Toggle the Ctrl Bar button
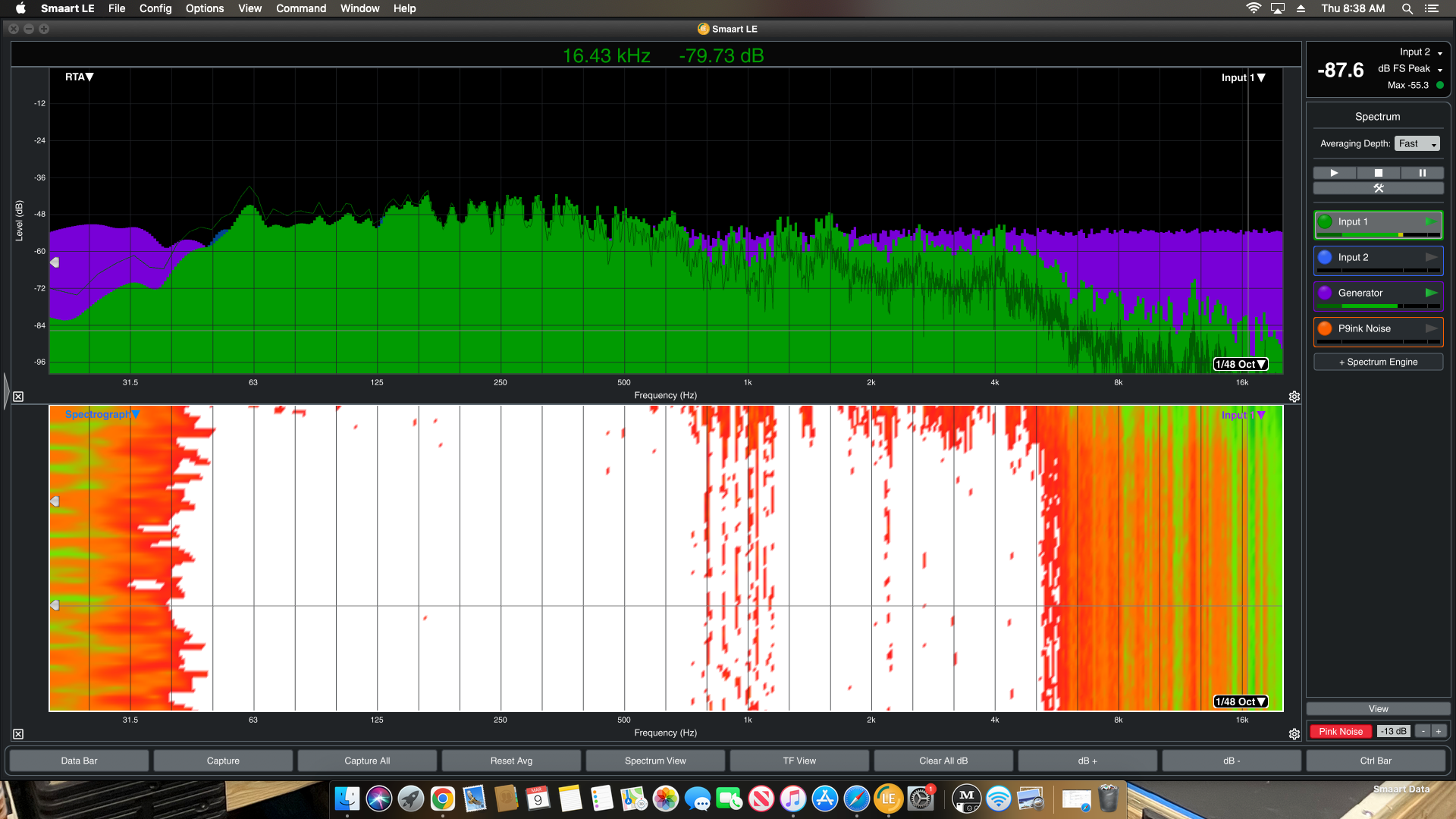The image size is (1456, 819). (1376, 761)
